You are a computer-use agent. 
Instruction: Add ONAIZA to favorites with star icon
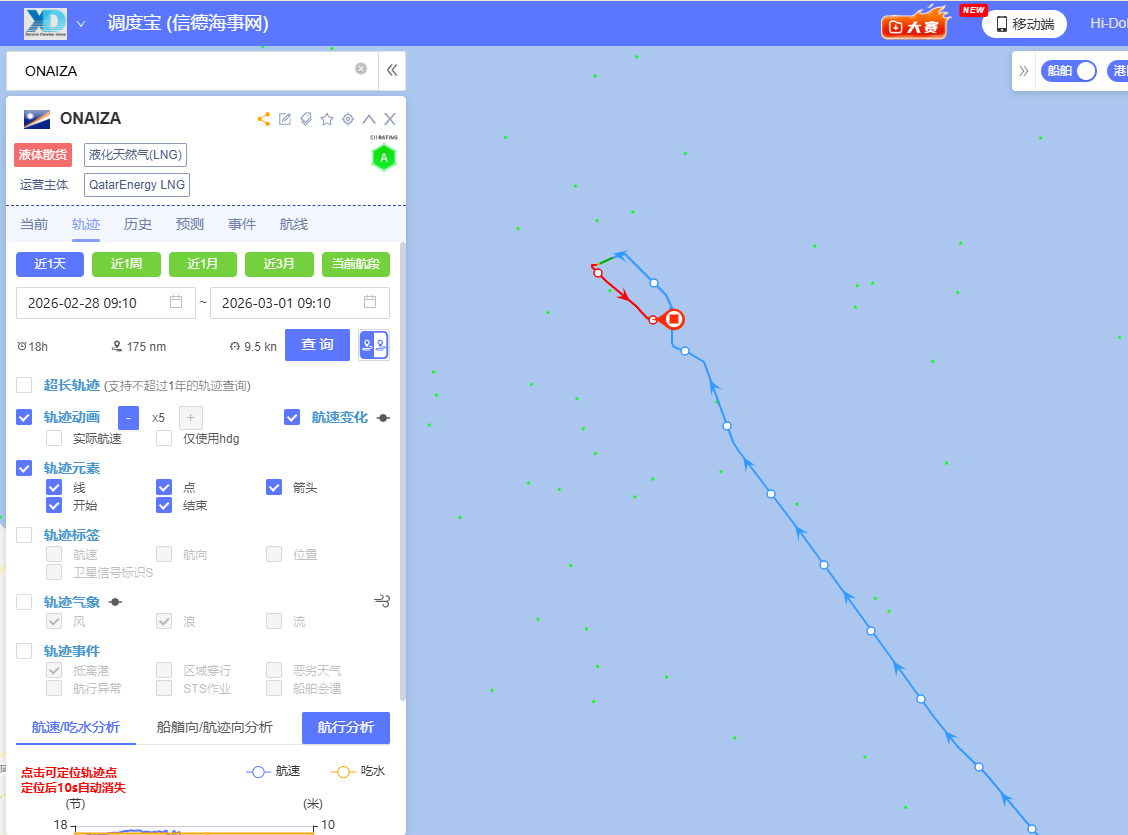tap(327, 119)
